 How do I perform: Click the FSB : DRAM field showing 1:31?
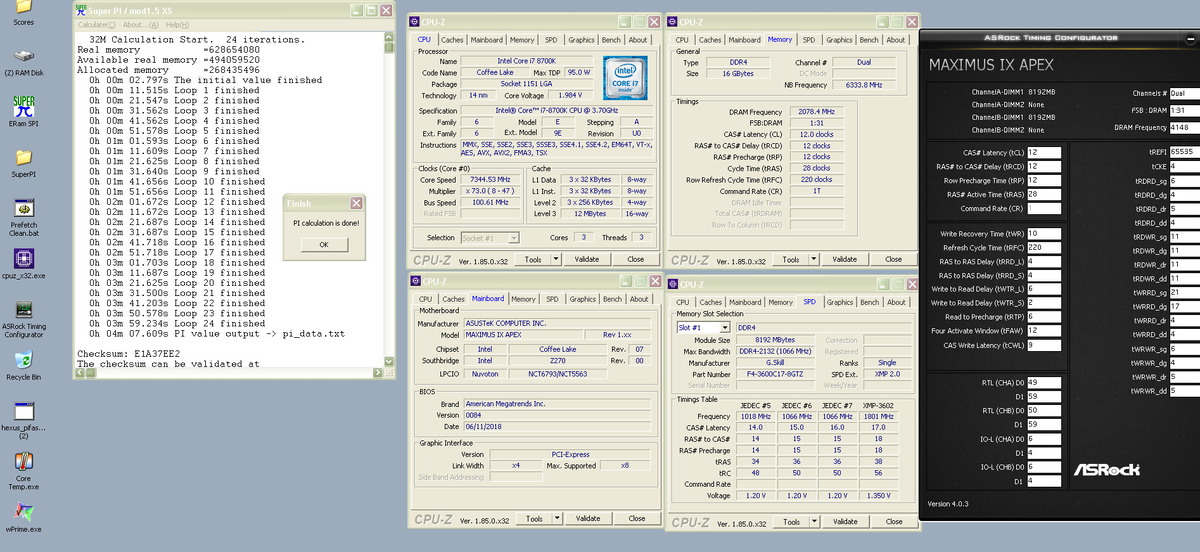pos(1184,110)
